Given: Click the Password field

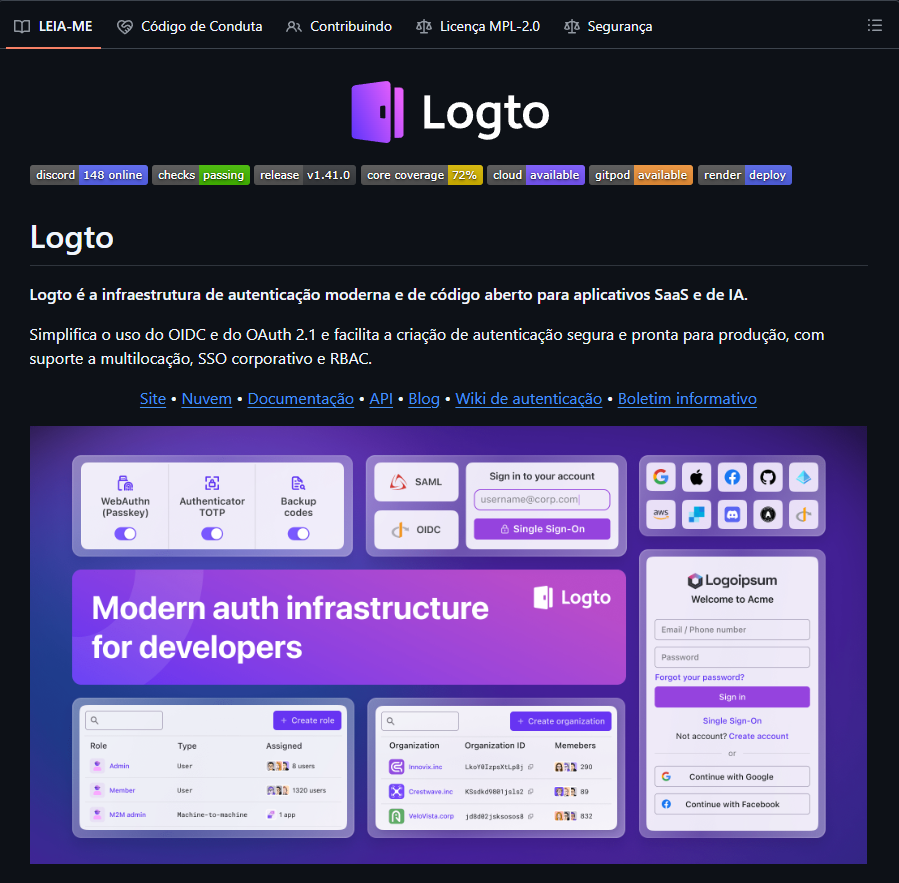Looking at the screenshot, I should [732, 657].
